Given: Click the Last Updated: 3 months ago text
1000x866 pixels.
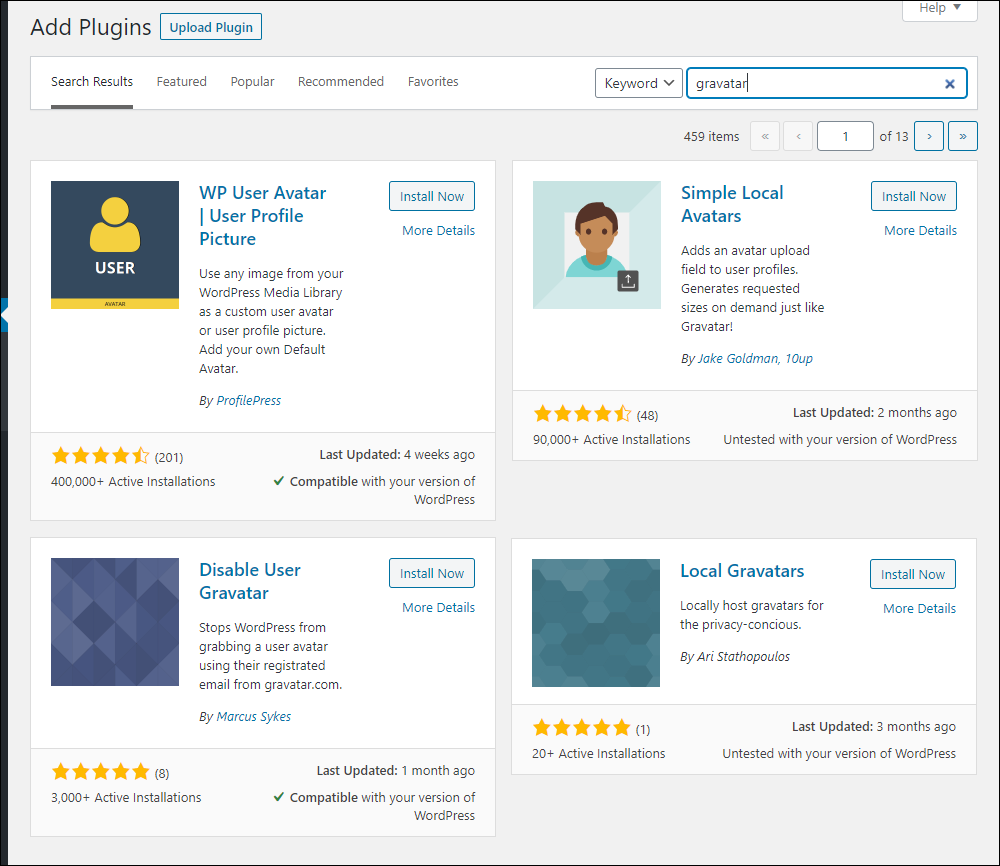Looking at the screenshot, I should 874,726.
